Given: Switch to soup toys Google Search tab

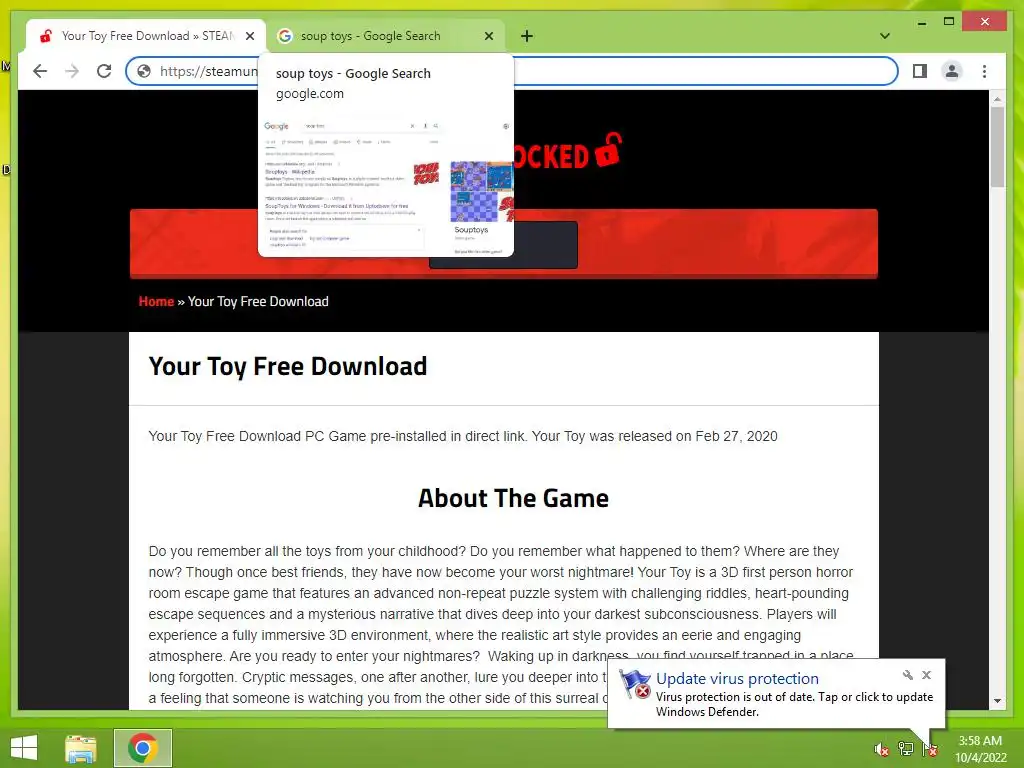Looking at the screenshot, I should [x=385, y=36].
